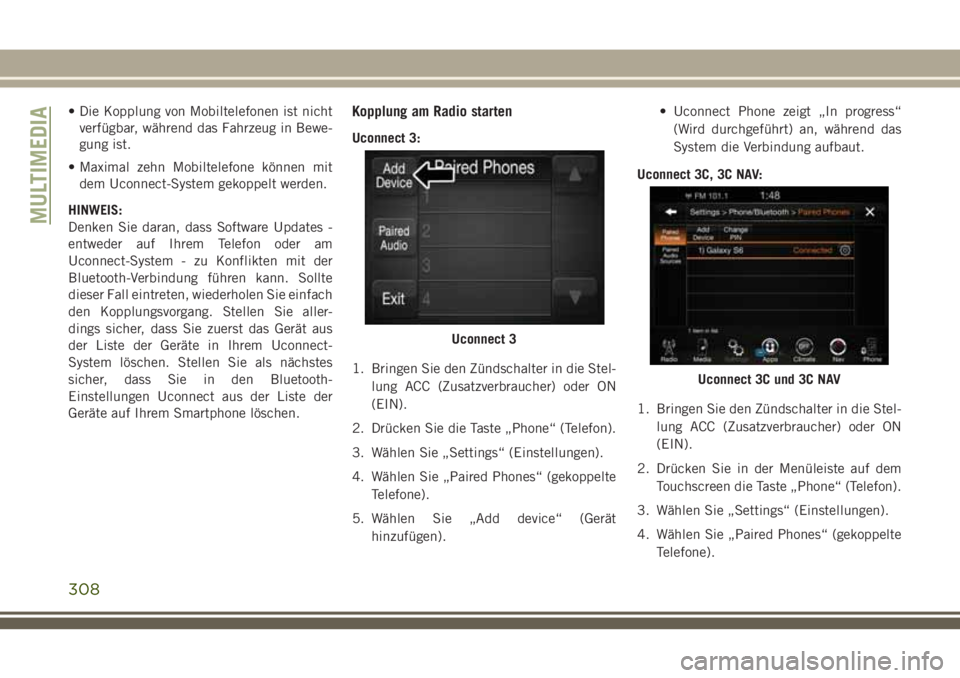
Task: Tap Add Device on the Uconnect 3 screen
Action: (393, 175)
